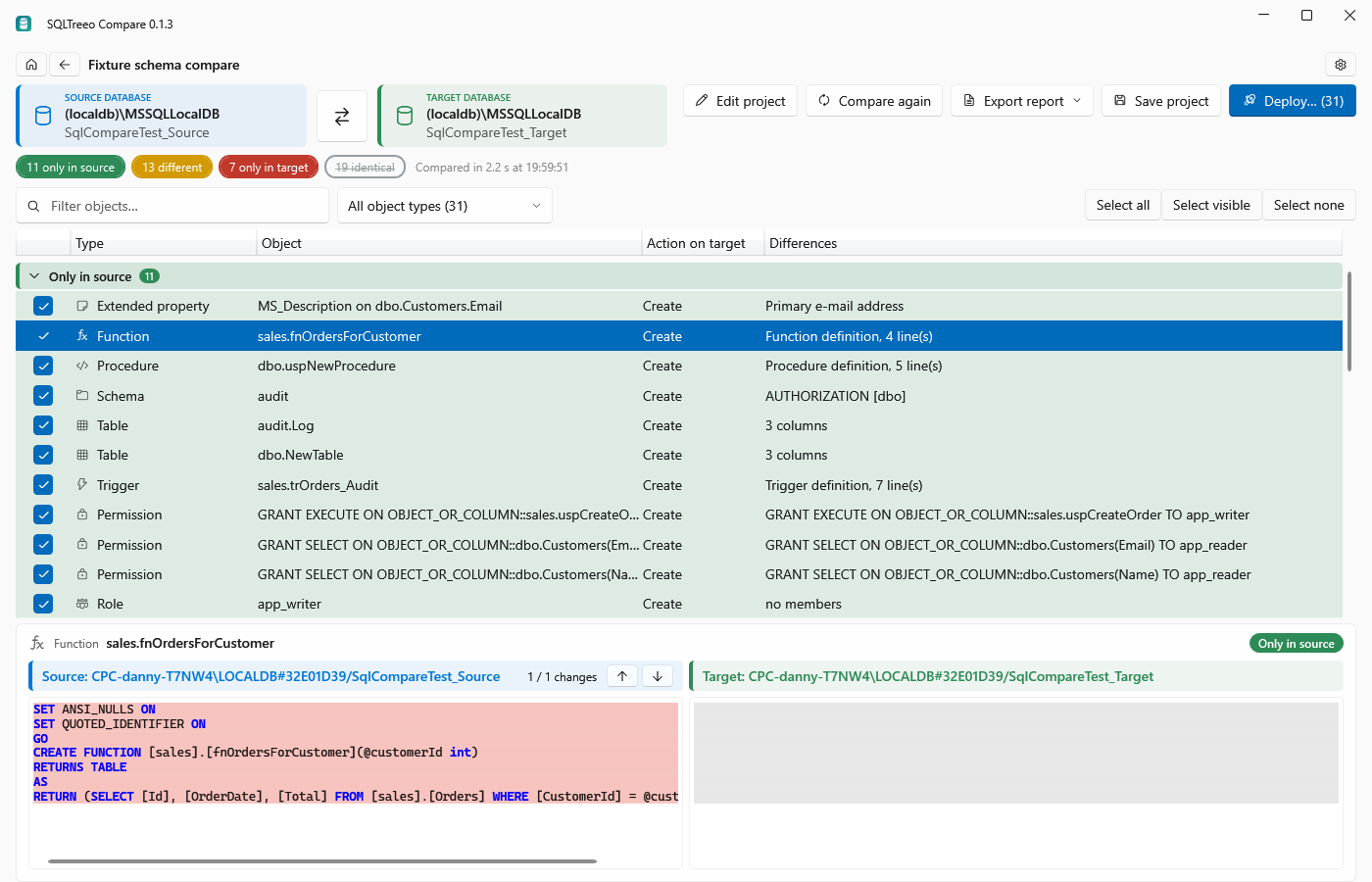The image size is (1372, 882).
Task: Click the Role type icon
Action: (82, 604)
